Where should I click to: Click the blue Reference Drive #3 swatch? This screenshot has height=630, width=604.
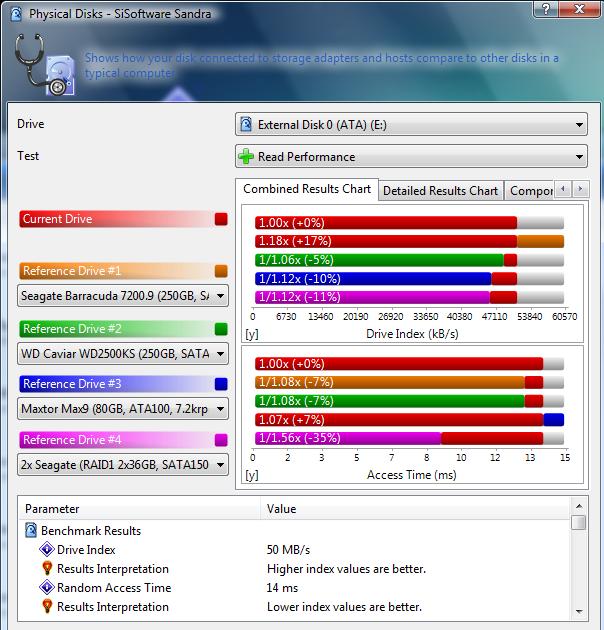tap(221, 384)
